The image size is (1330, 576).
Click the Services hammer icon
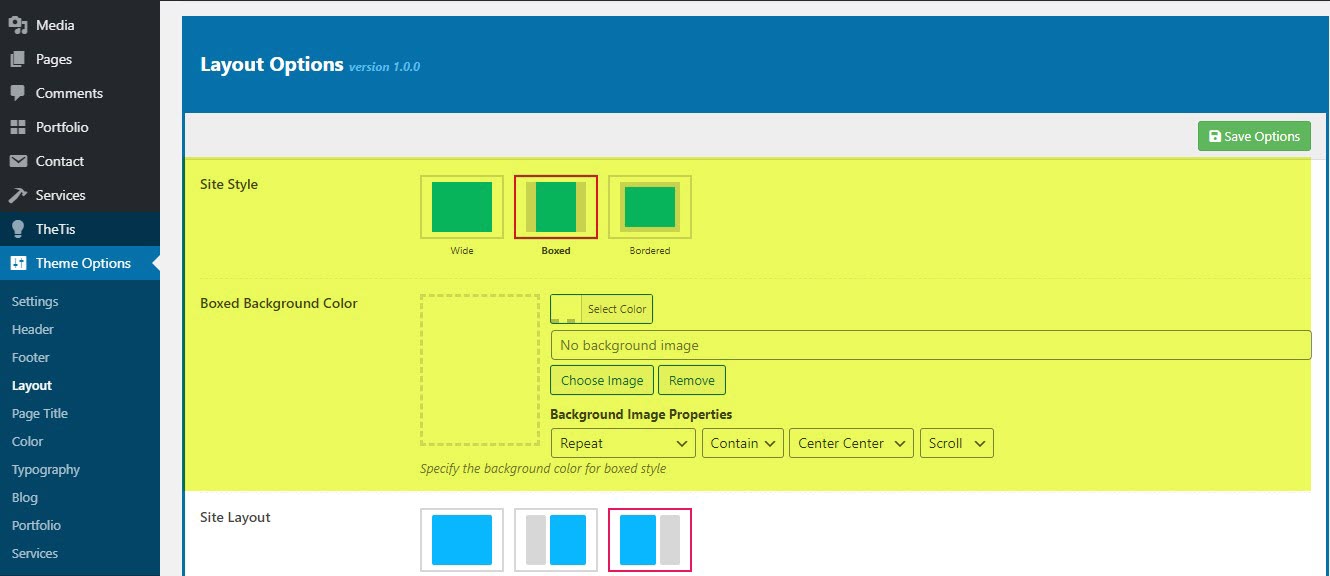click(18, 195)
